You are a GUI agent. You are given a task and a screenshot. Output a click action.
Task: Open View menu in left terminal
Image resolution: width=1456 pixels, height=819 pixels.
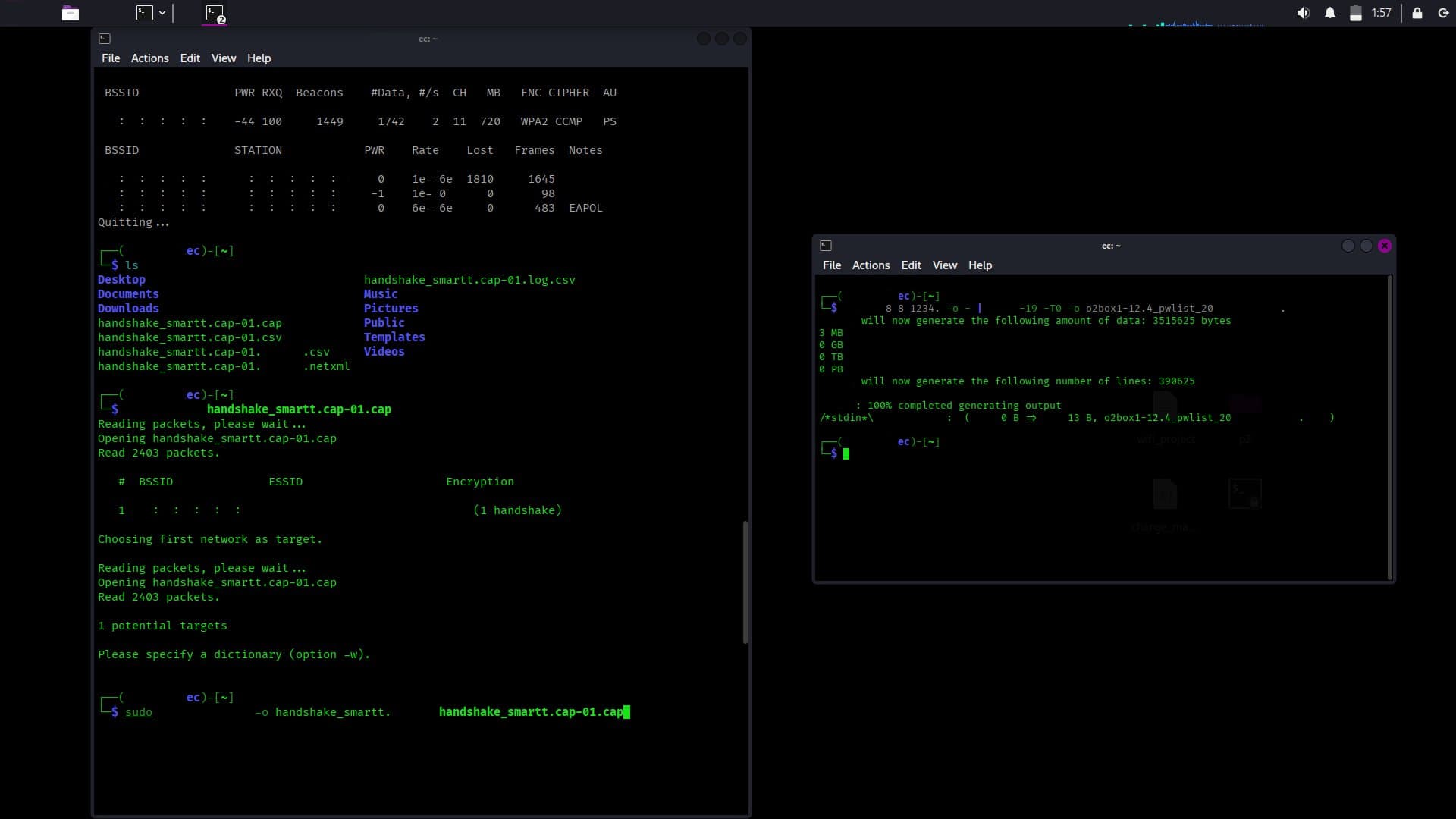click(224, 58)
